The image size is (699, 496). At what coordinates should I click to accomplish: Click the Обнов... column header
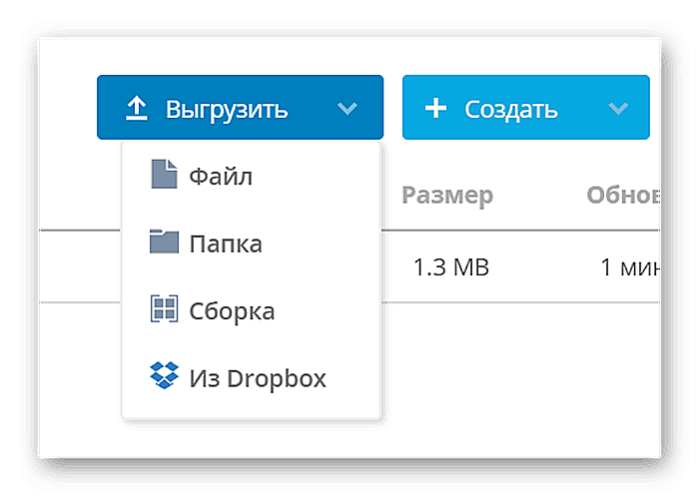[x=623, y=195]
